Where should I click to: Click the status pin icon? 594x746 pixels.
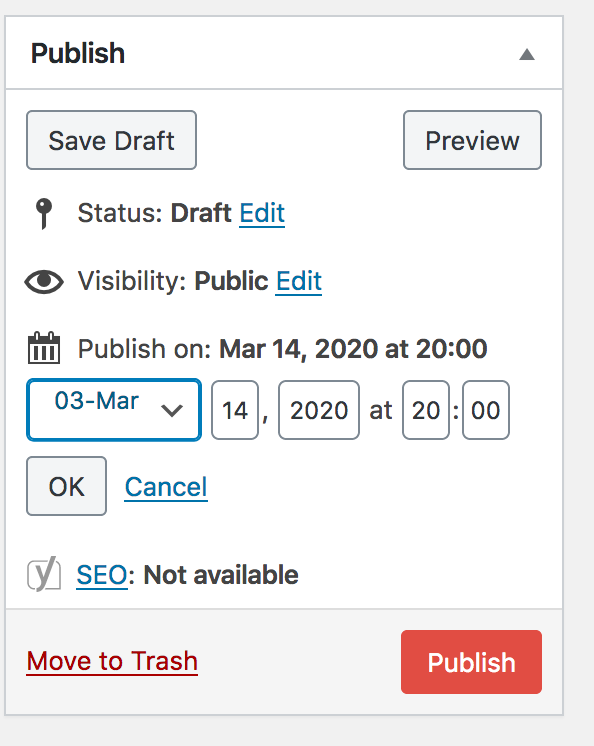[44, 214]
